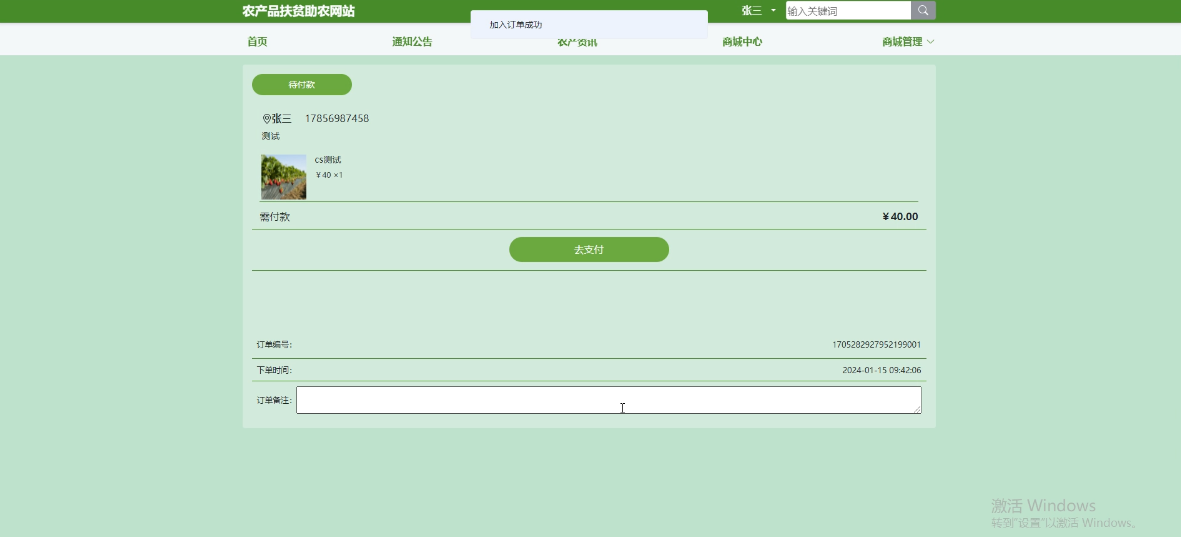Click the location pin icon beside 张三
Viewport: 1181px width, 537px height.
coord(266,119)
